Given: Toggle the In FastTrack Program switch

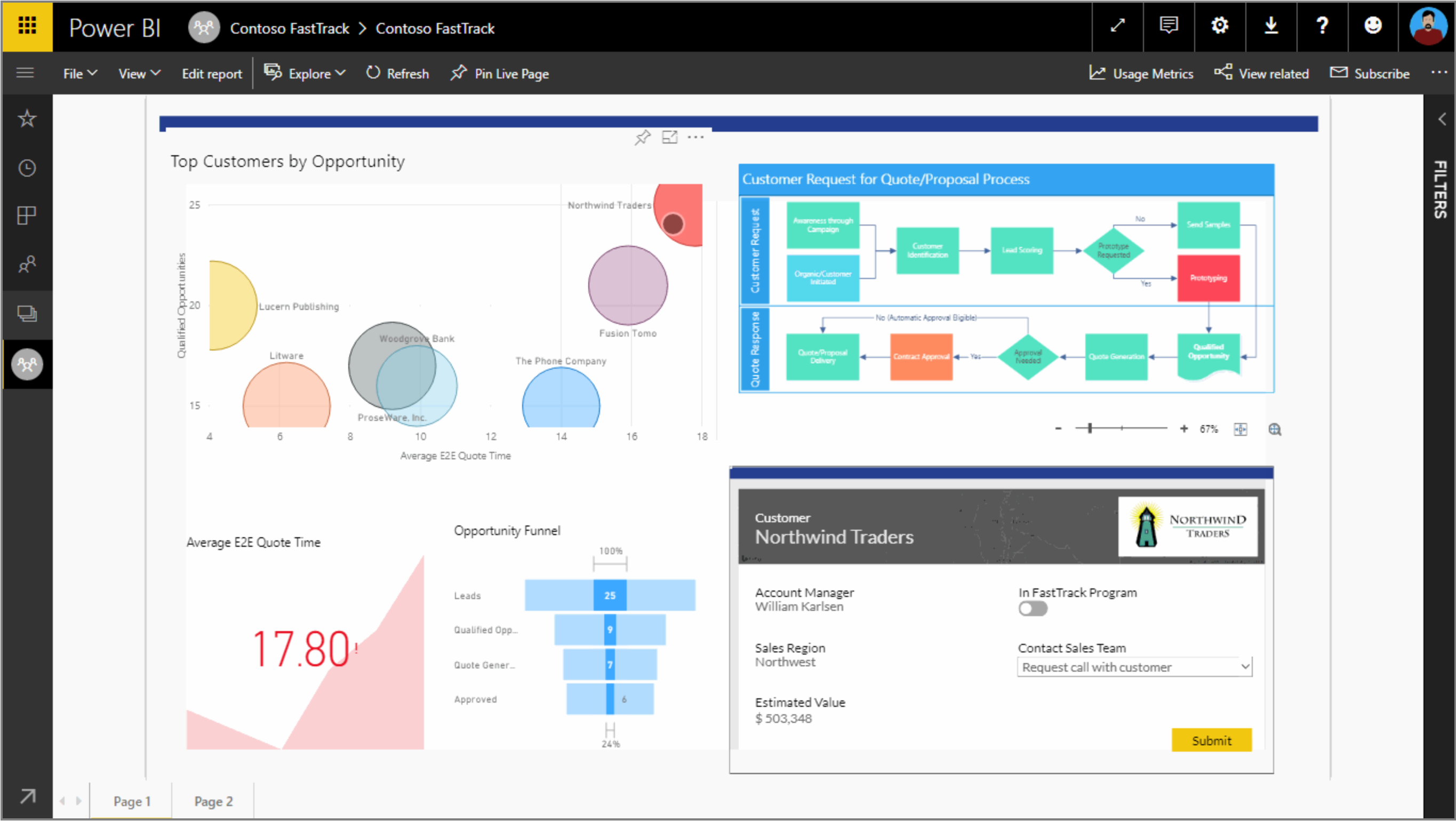Looking at the screenshot, I should click(x=1033, y=609).
